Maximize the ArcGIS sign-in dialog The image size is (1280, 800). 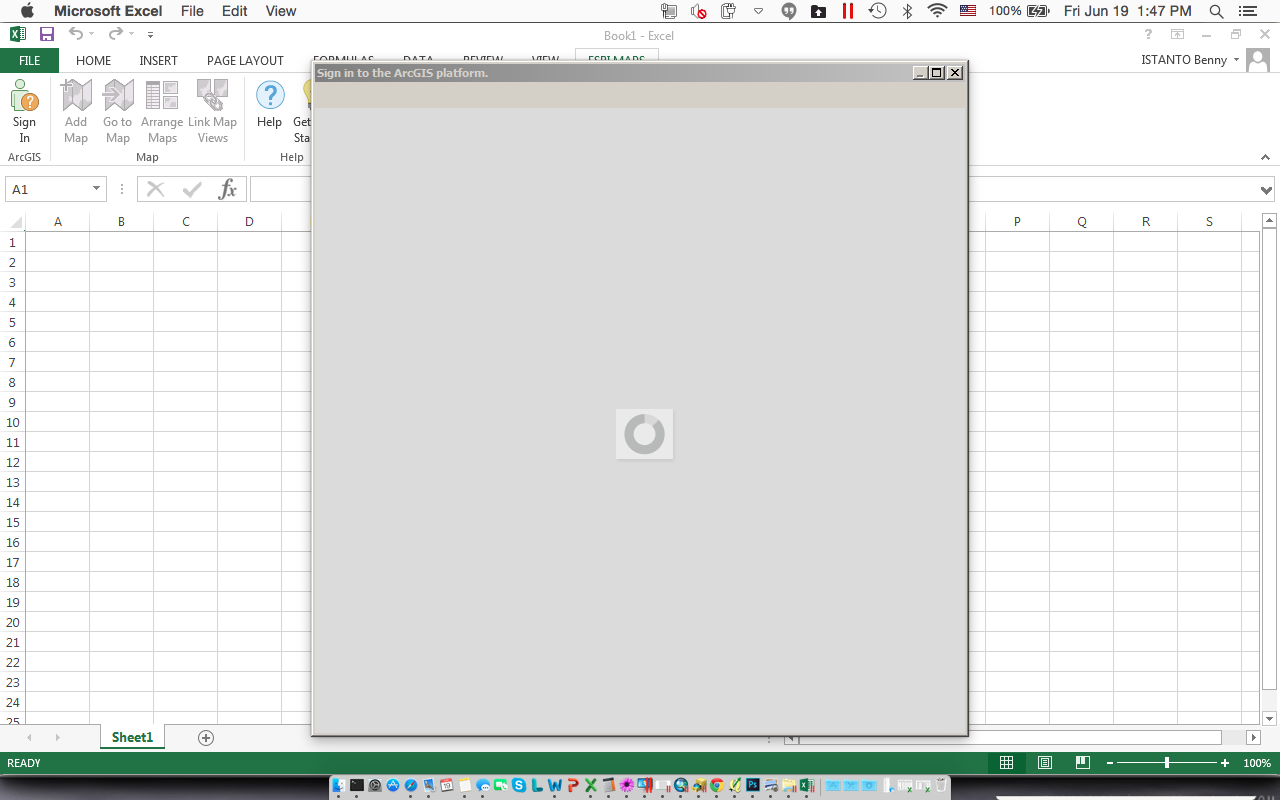tap(937, 73)
